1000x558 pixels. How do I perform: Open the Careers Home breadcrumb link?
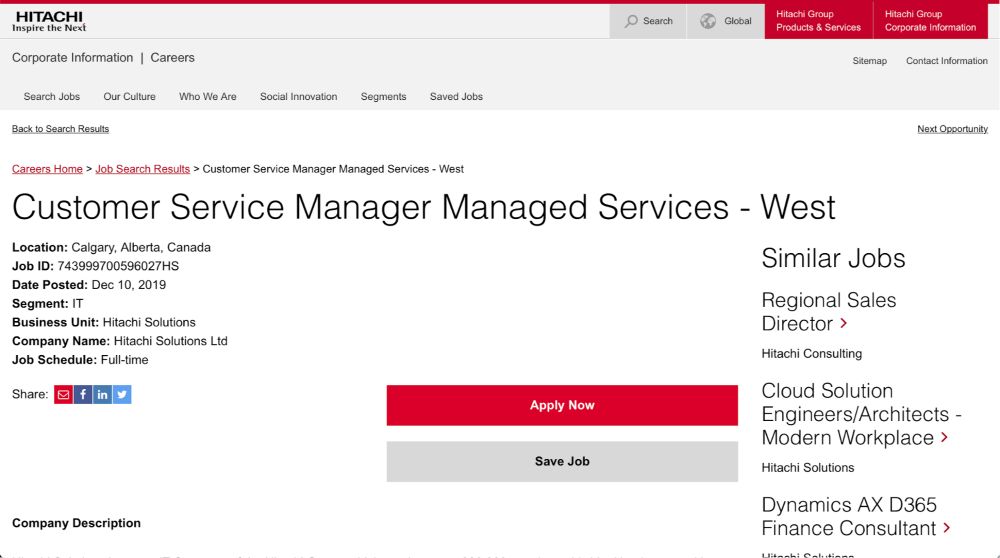point(47,169)
